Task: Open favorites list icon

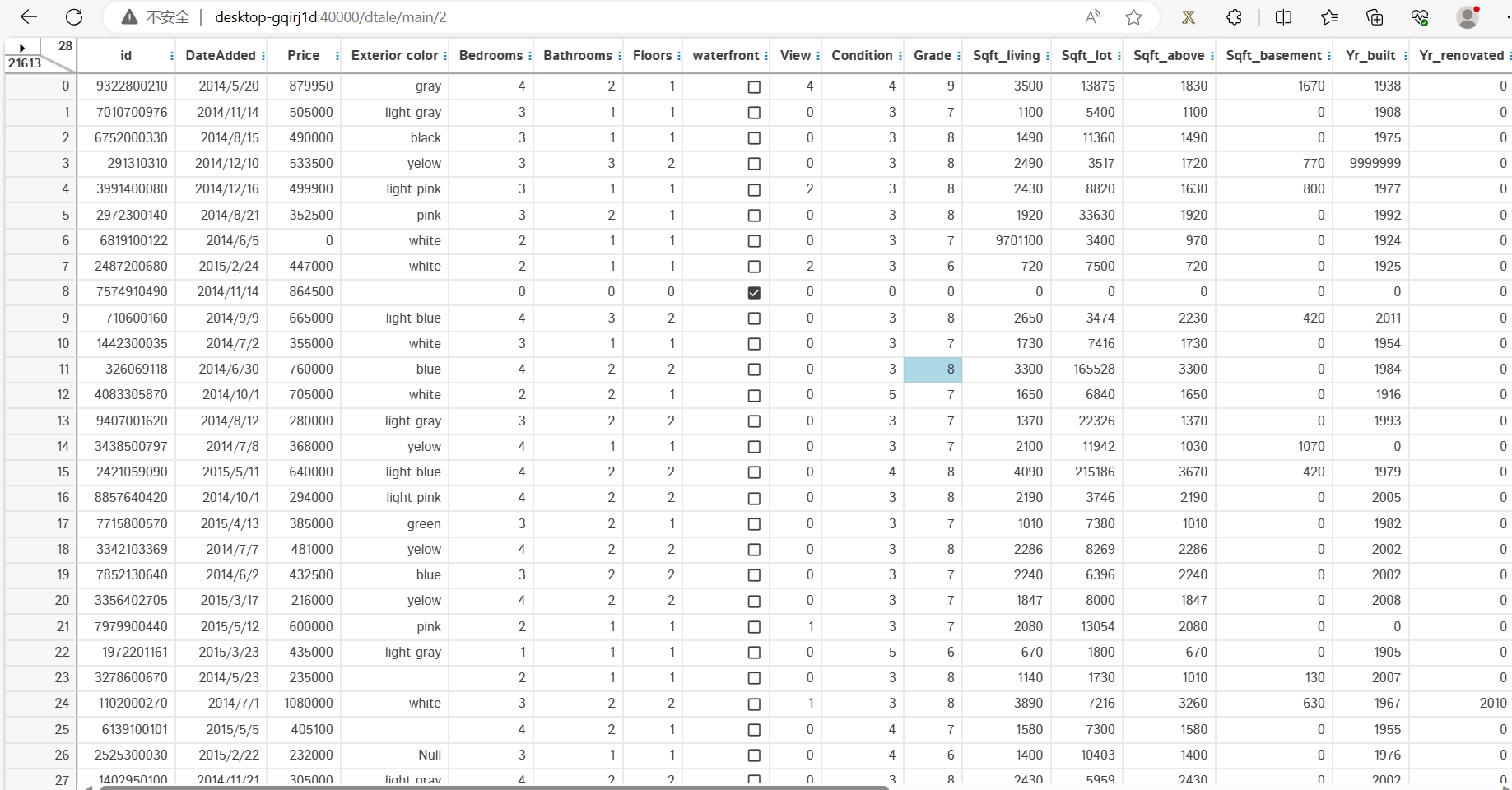Action: click(x=1329, y=16)
